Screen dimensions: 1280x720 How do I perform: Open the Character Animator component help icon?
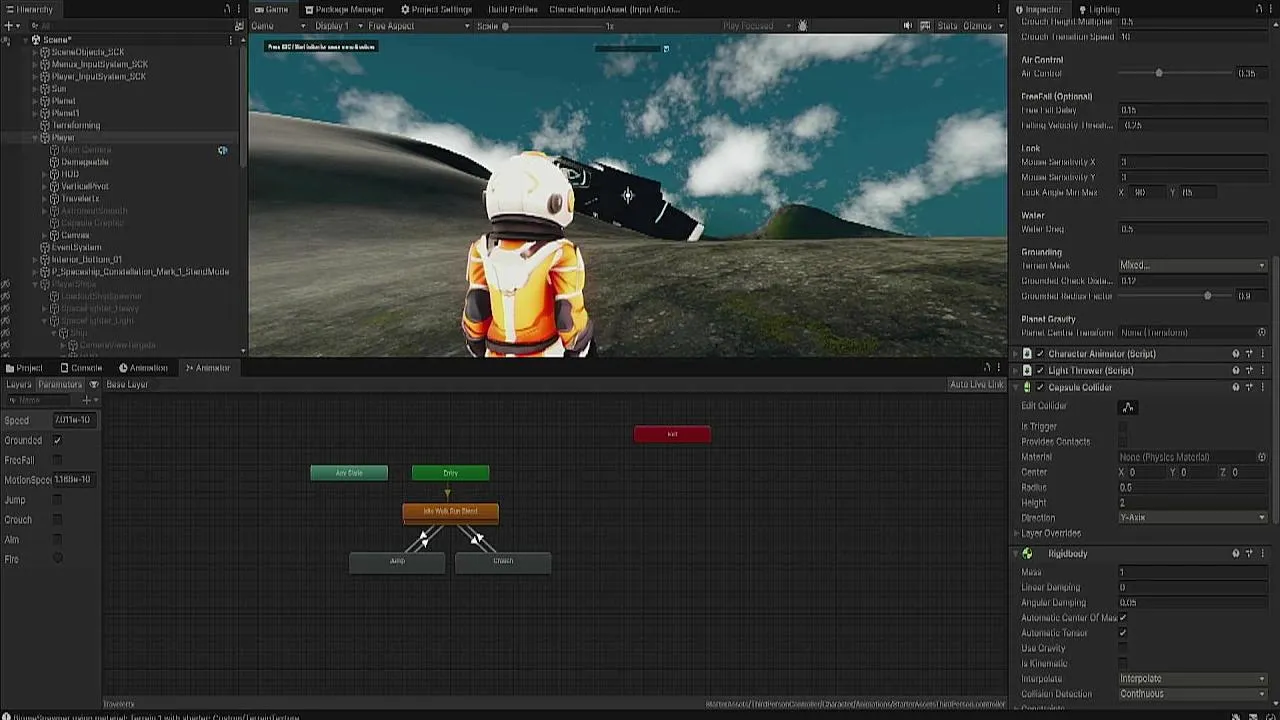pos(1236,354)
